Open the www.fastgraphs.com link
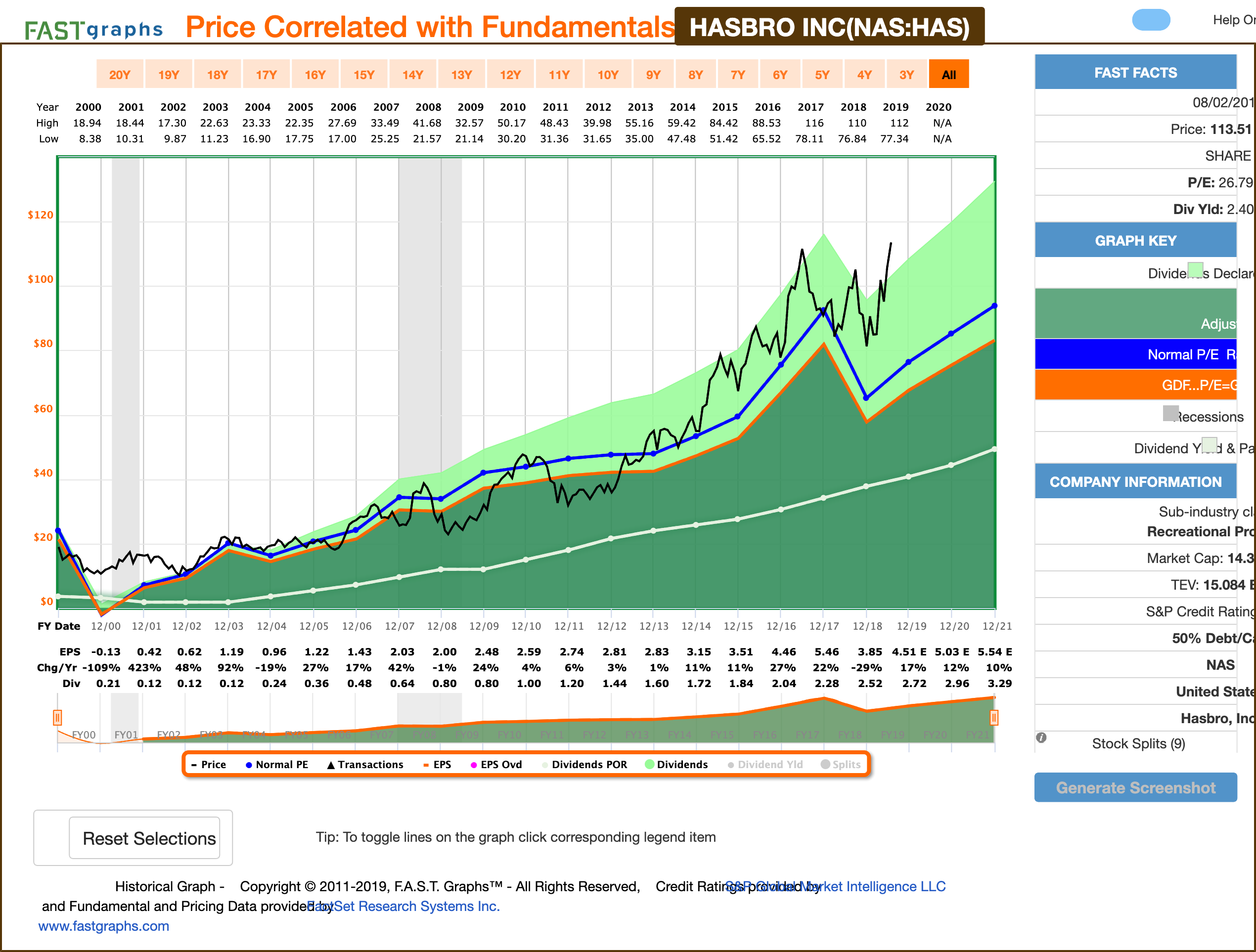The height and width of the screenshot is (952, 1256). point(103,926)
